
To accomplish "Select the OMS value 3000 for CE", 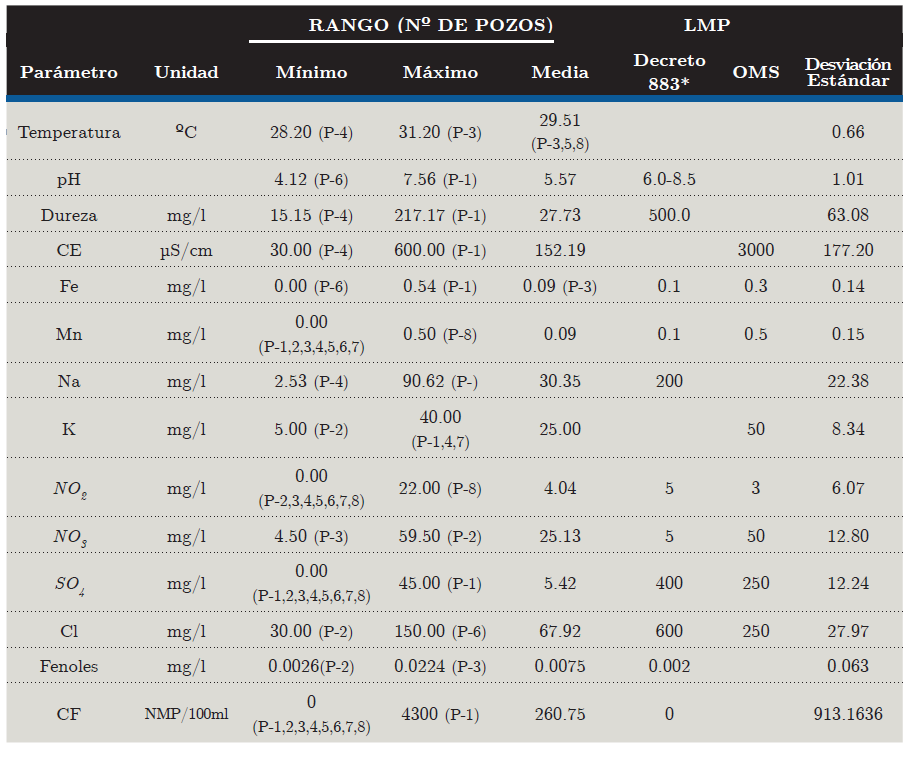I will coord(756,250).
